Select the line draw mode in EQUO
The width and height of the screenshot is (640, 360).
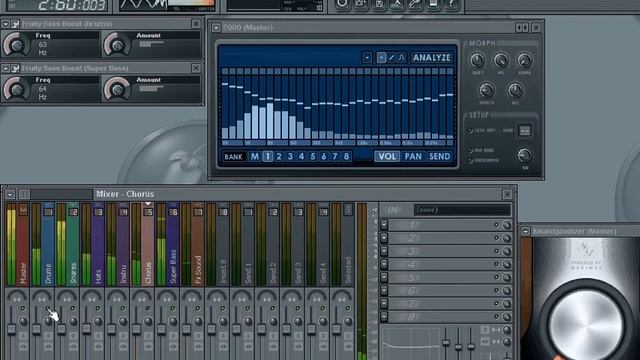coord(391,58)
